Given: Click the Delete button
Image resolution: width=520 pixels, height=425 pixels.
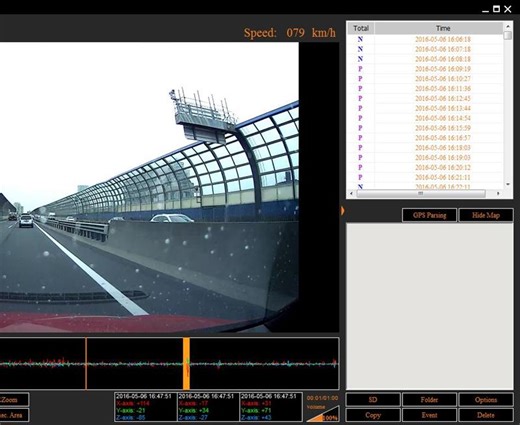Looking at the screenshot, I should coord(486,415).
